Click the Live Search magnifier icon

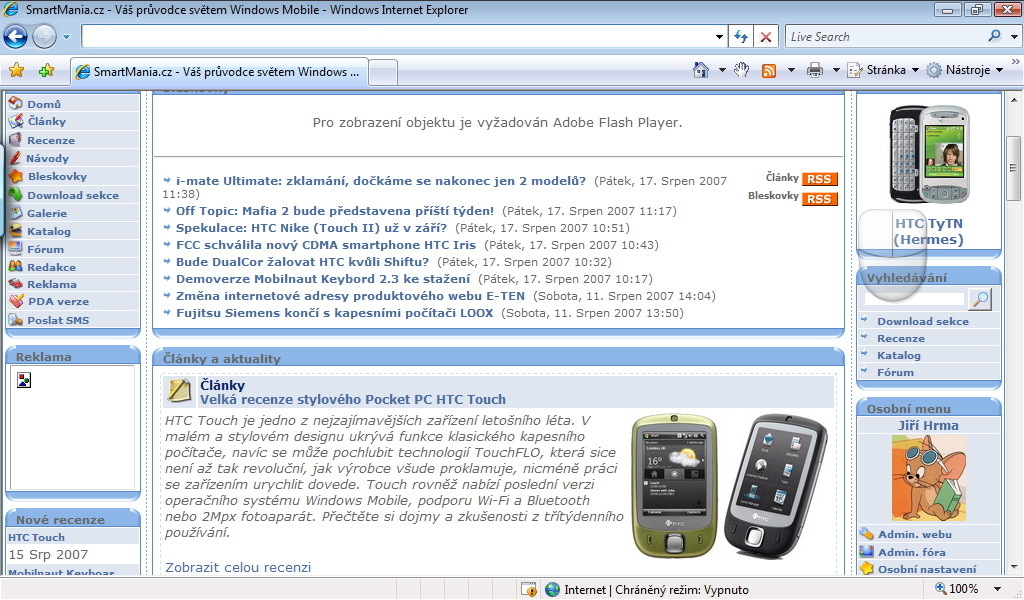click(x=995, y=36)
